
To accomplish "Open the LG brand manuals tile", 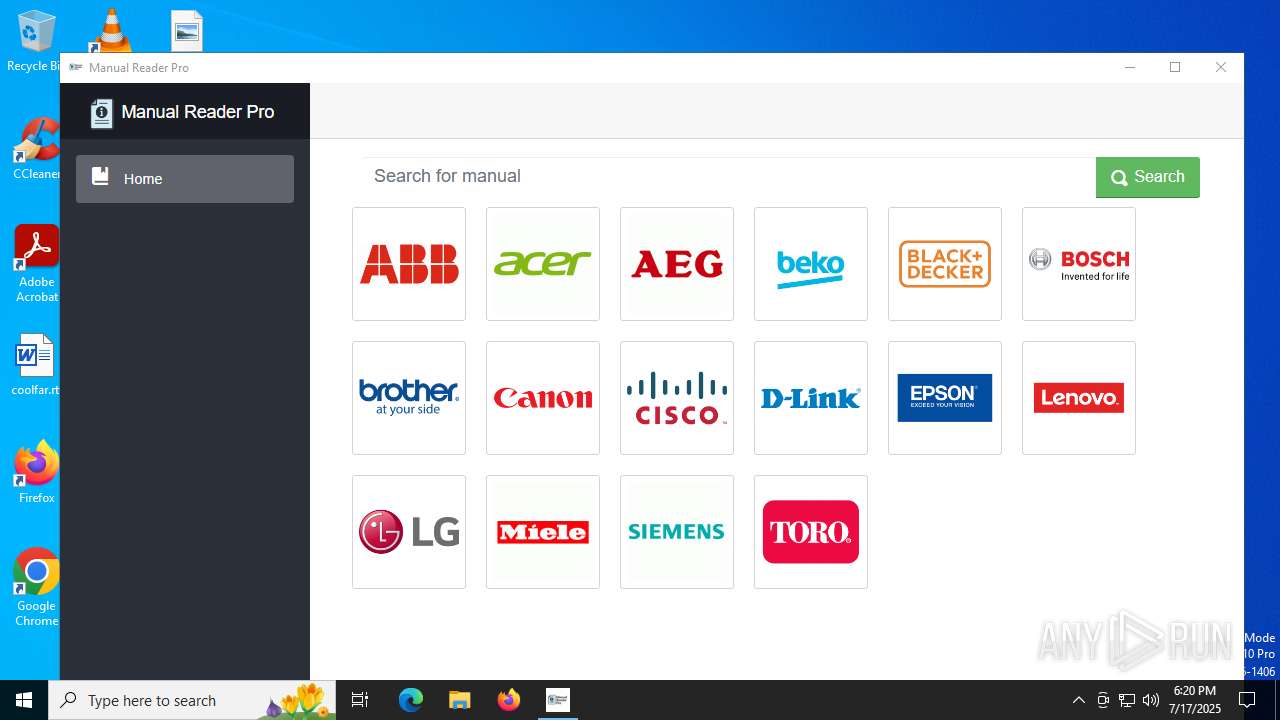I will pyautogui.click(x=409, y=532).
